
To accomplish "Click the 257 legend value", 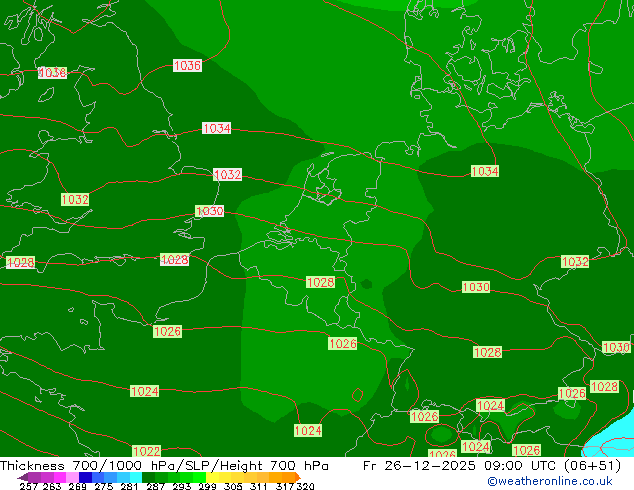I will 29,486.
